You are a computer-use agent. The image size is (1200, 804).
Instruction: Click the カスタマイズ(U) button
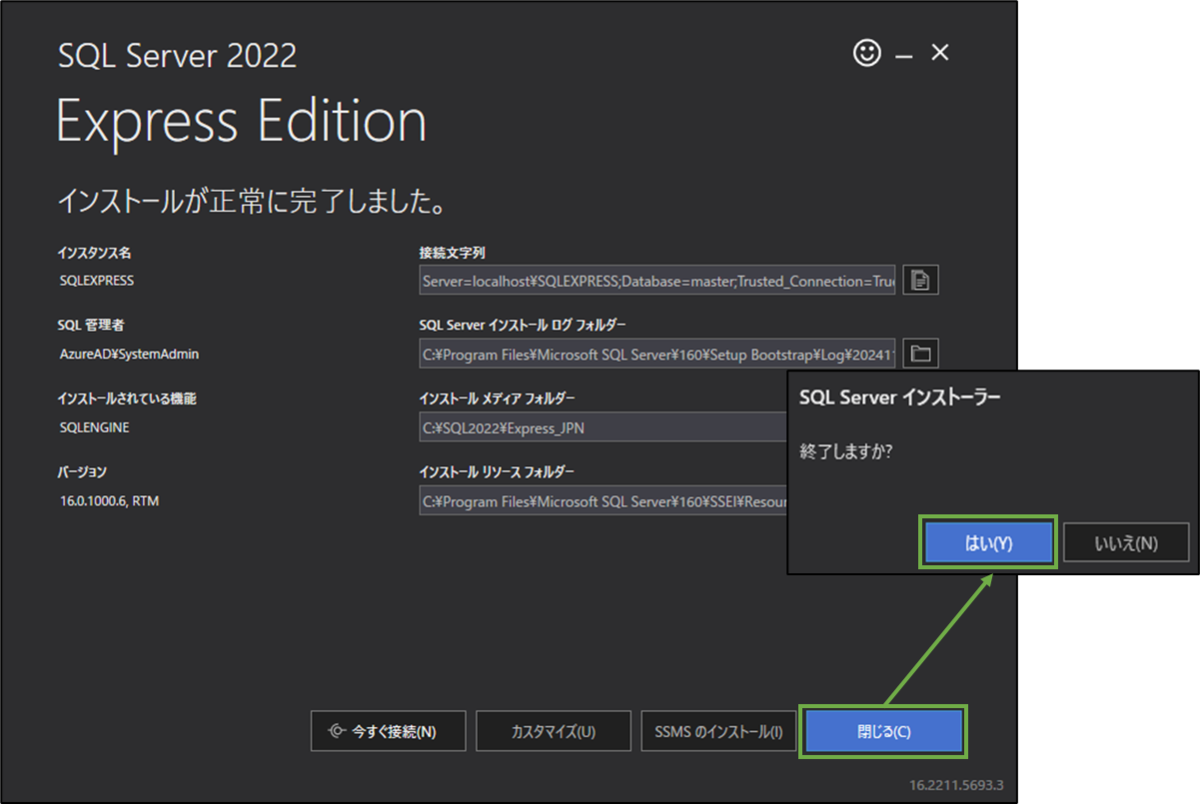[553, 731]
